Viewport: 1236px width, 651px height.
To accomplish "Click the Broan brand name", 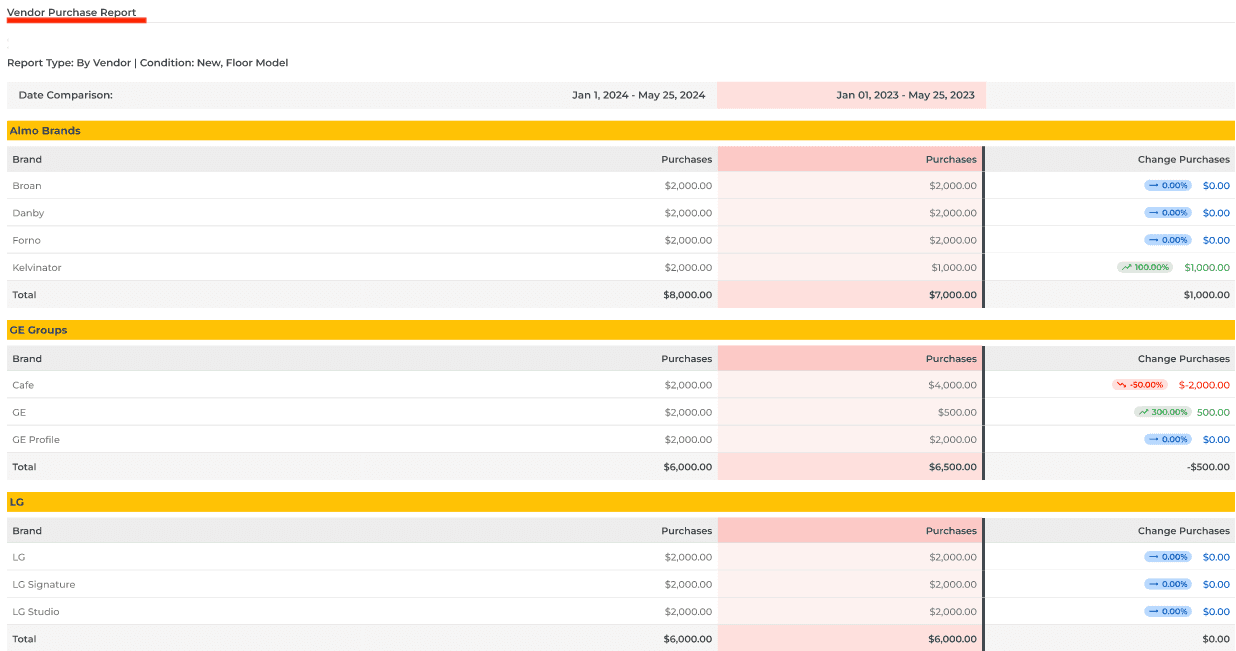I will pyautogui.click(x=27, y=186).
